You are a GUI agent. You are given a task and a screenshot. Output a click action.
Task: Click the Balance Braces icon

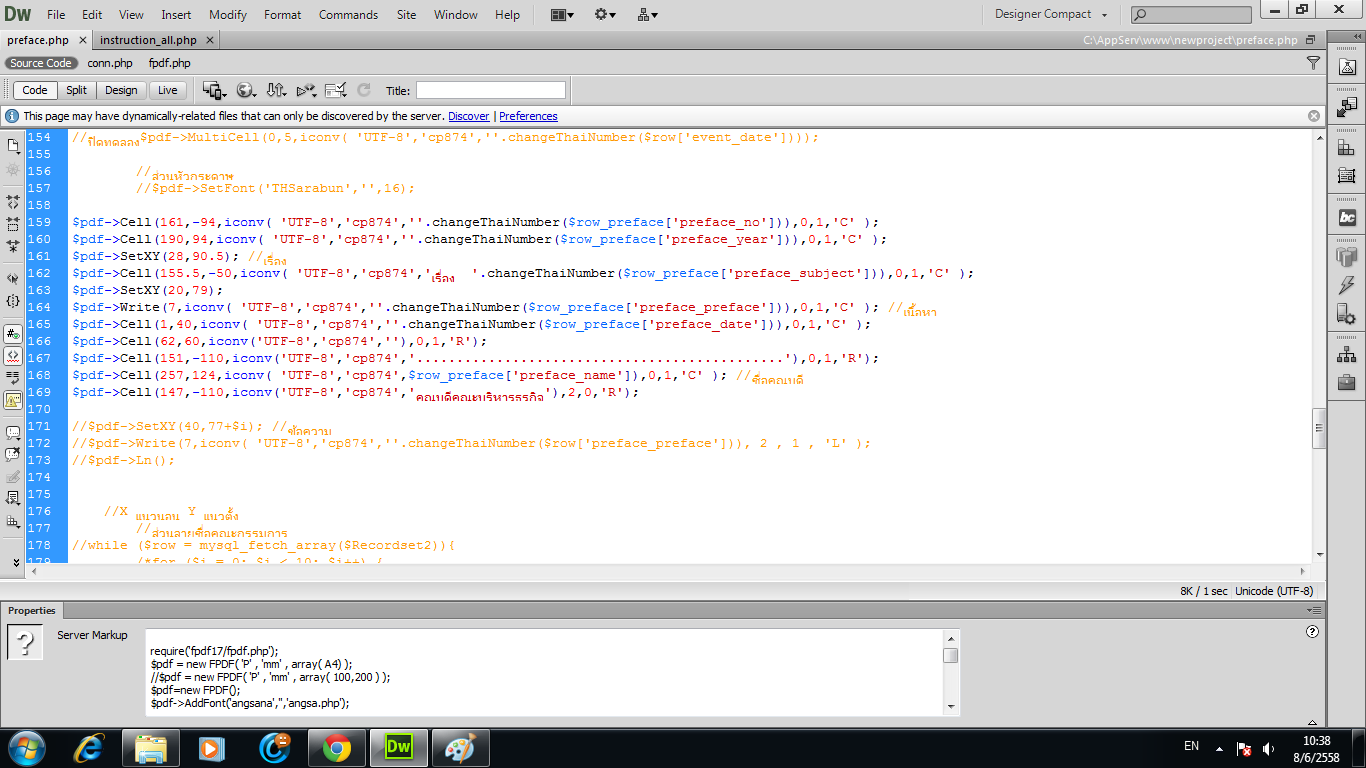(13, 301)
